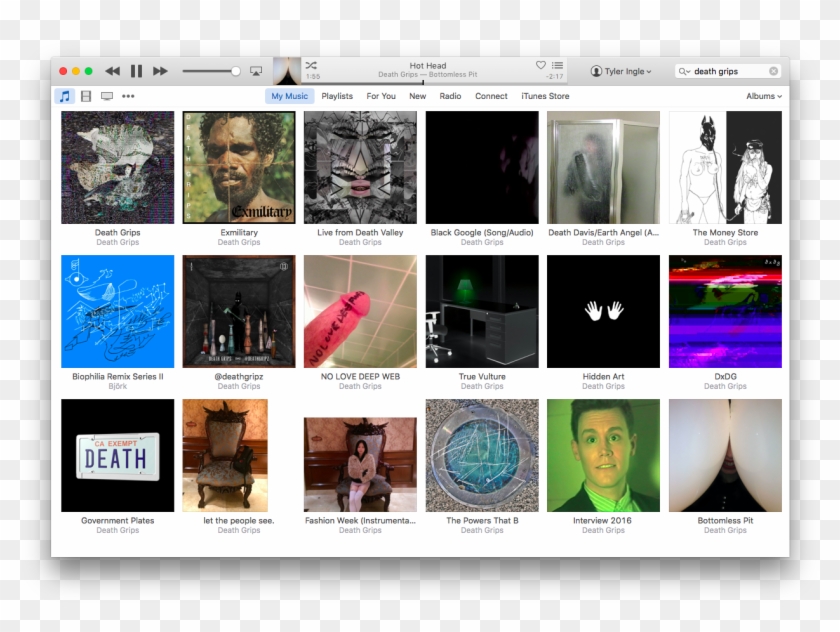
Task: Open the DxDG album cover
Action: (x=725, y=311)
